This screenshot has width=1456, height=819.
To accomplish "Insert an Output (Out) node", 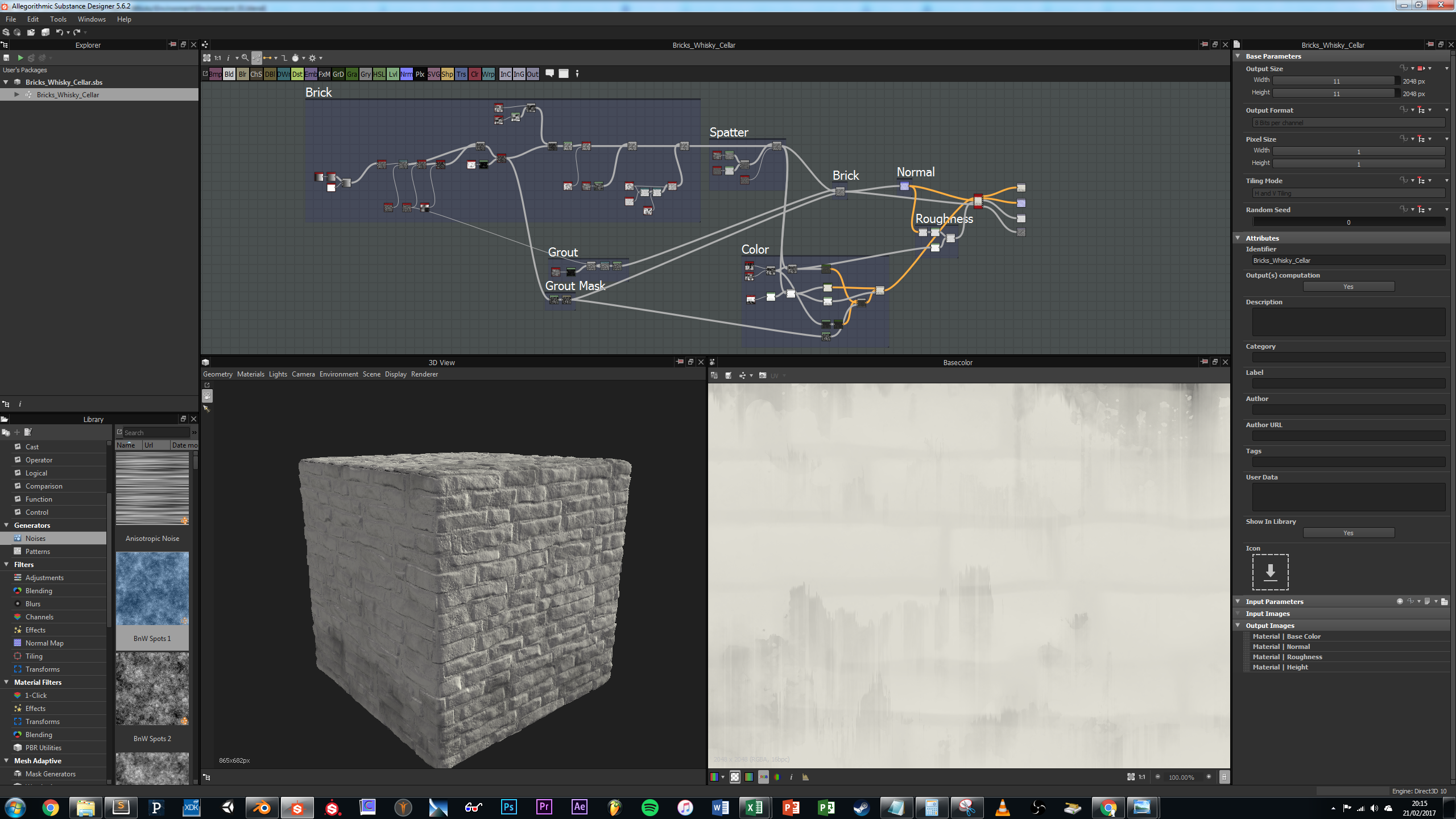I will click(x=532, y=74).
